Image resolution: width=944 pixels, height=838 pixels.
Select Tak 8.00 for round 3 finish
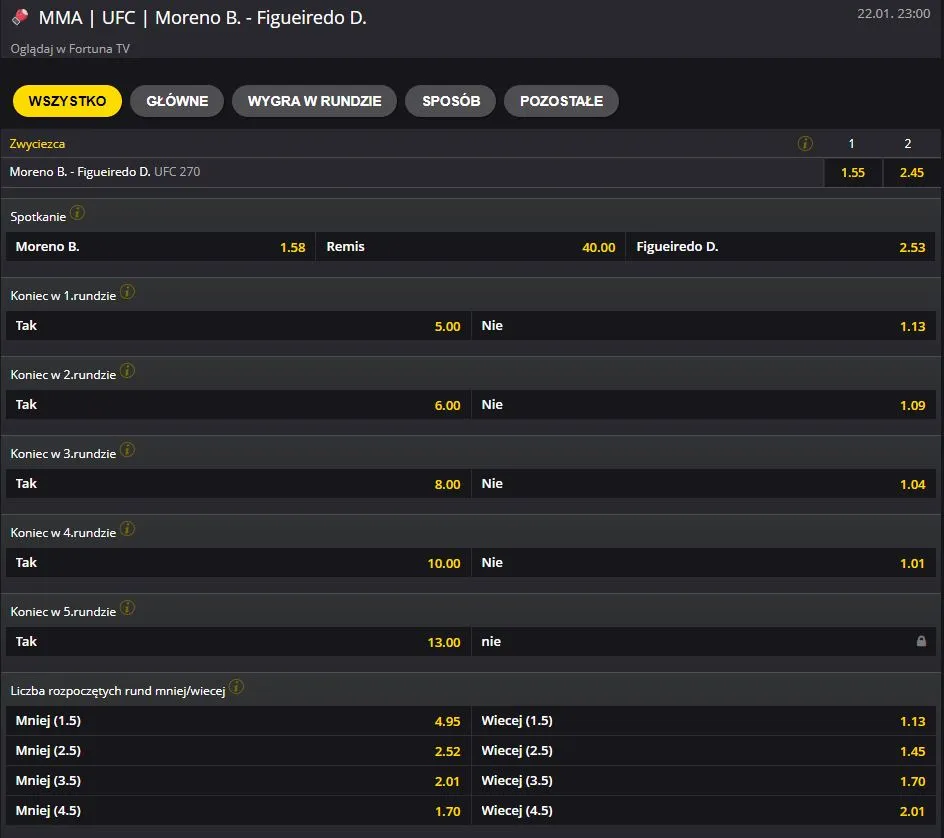pos(238,483)
